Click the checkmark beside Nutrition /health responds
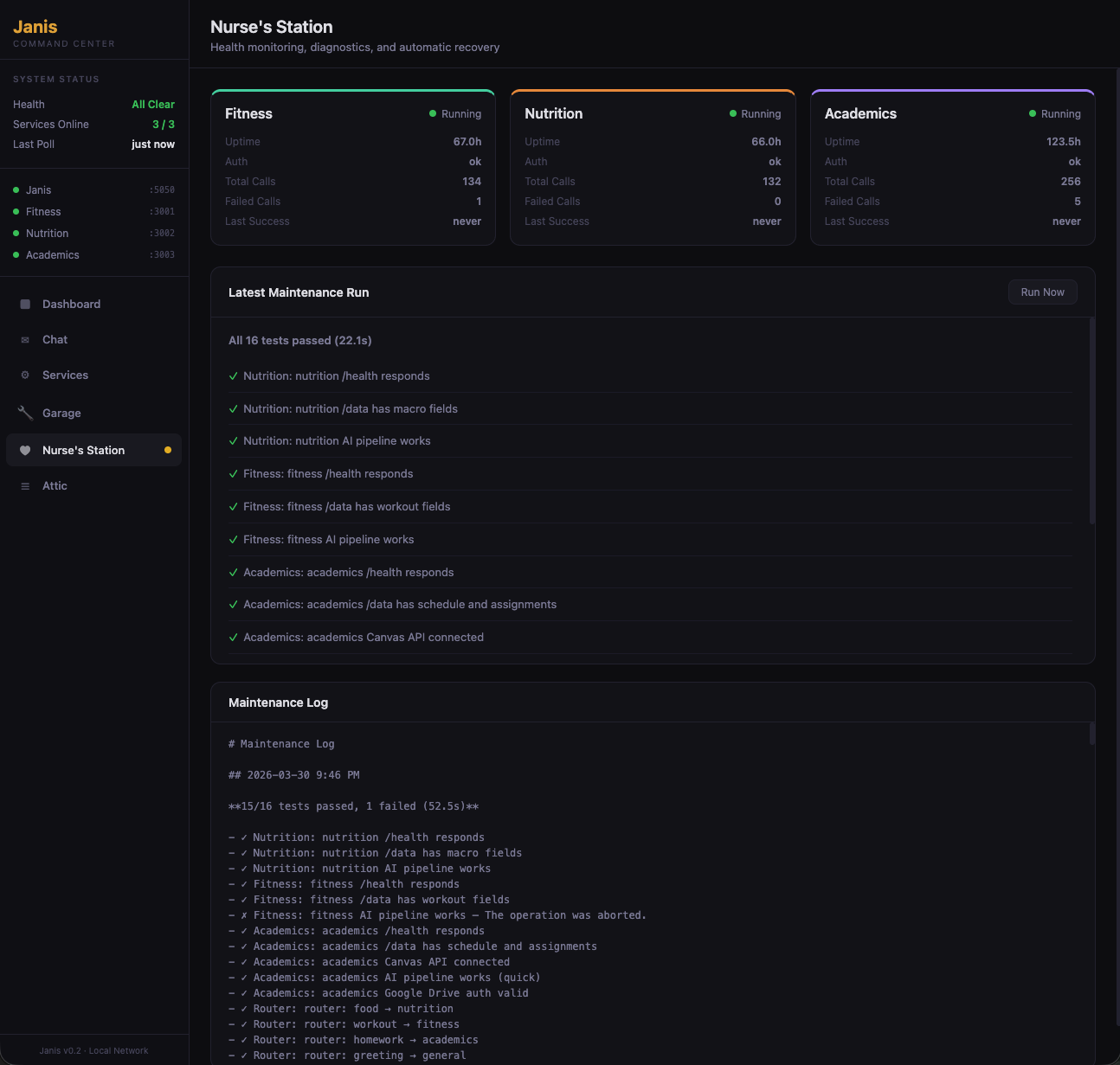 point(234,376)
